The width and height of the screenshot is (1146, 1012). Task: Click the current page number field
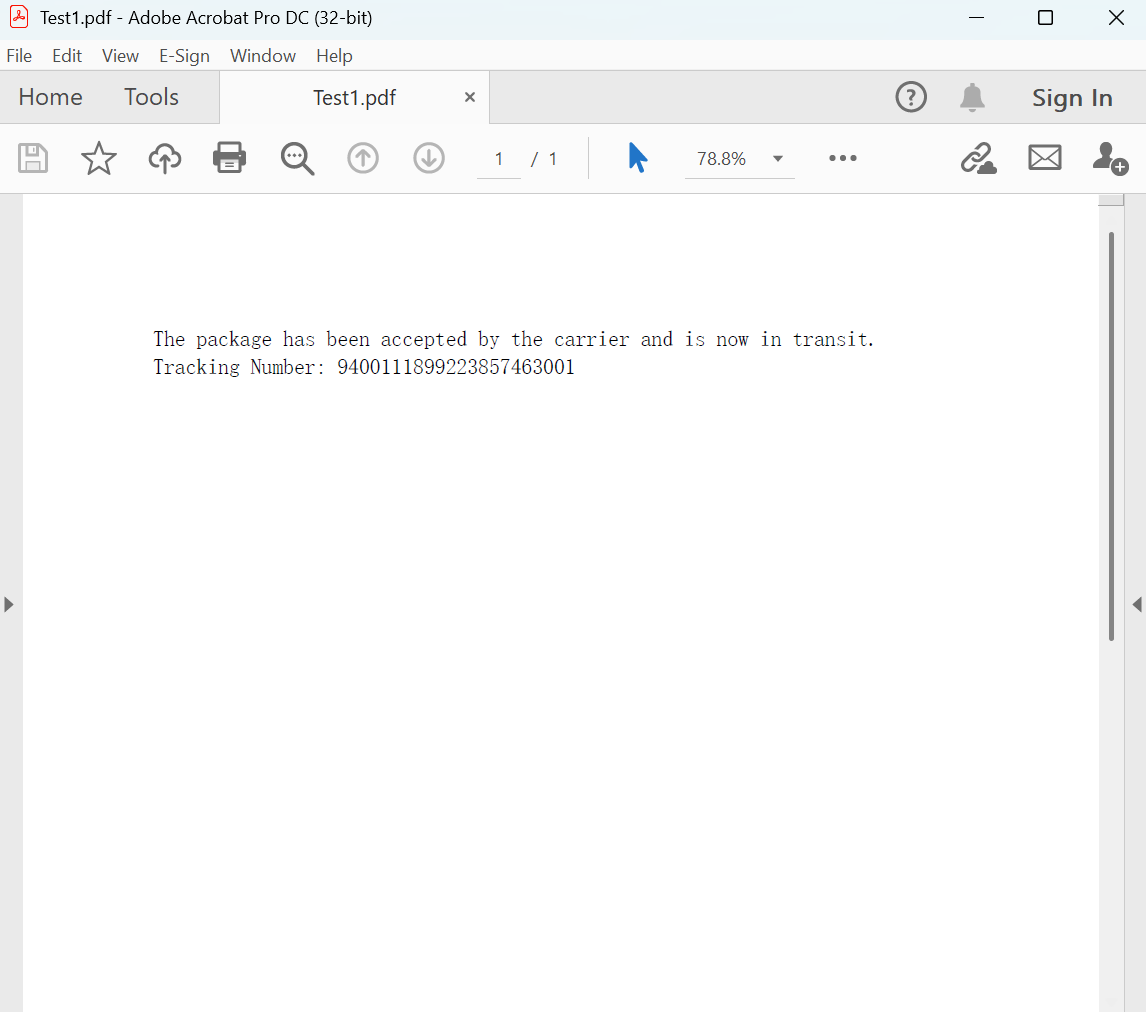tap(498, 159)
